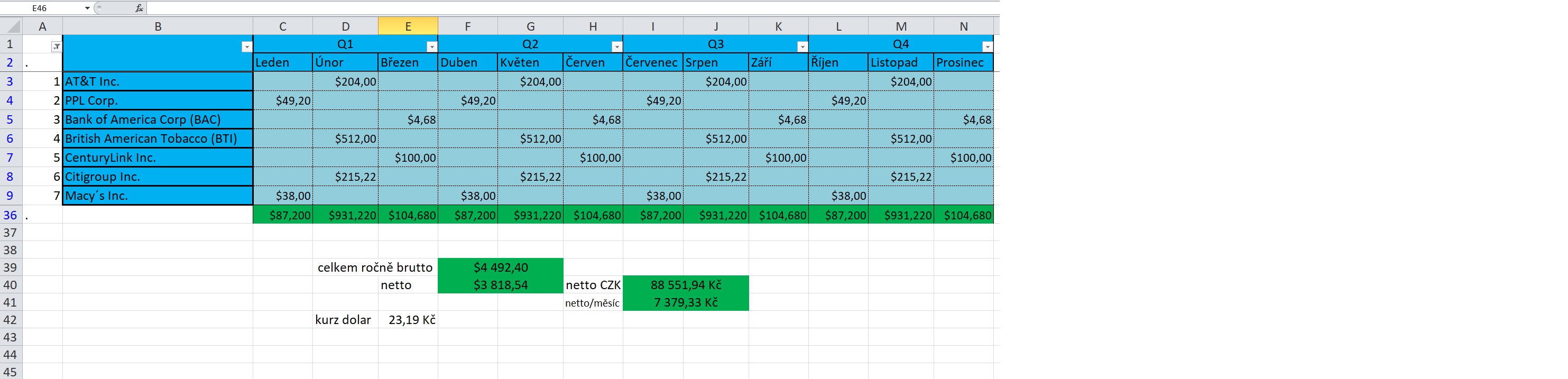This screenshot has width=1568, height=379.
Task: Click the Select All corner triangle
Action: (x=12, y=26)
